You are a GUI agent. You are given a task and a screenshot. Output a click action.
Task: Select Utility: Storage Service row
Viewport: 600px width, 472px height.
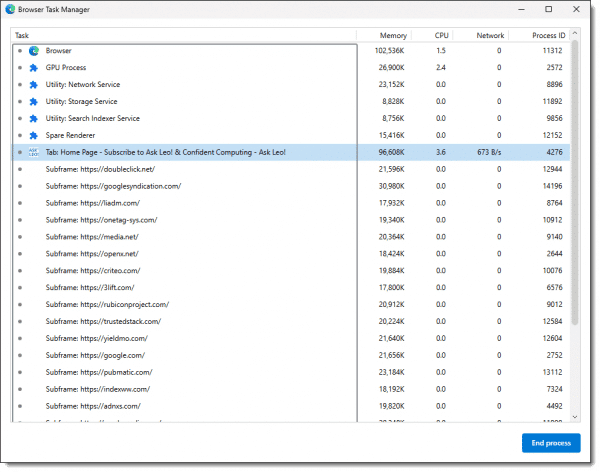tap(291, 101)
